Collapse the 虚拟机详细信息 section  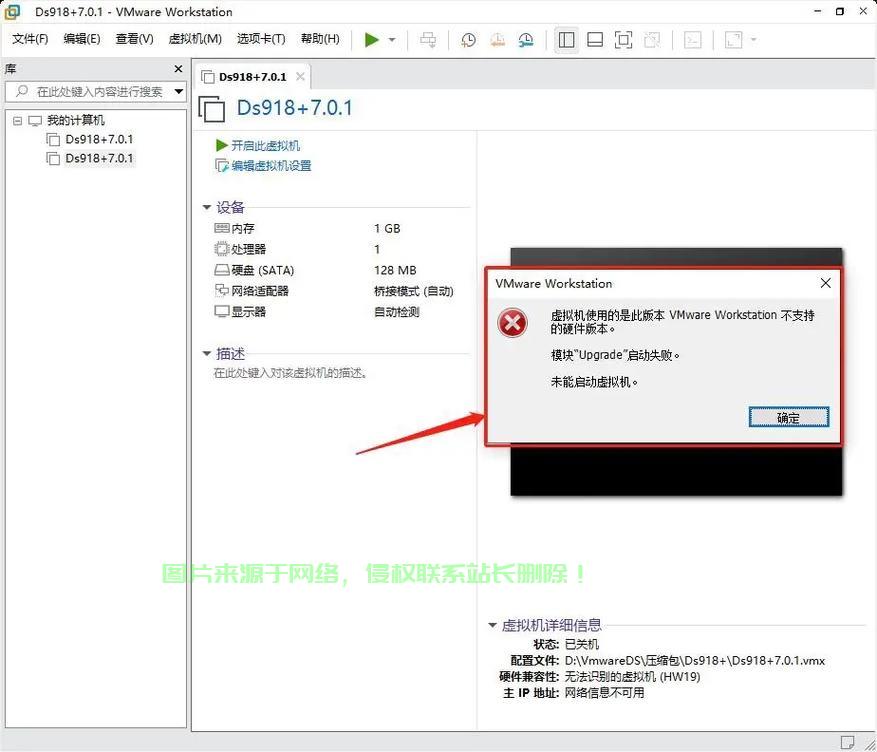(492, 625)
